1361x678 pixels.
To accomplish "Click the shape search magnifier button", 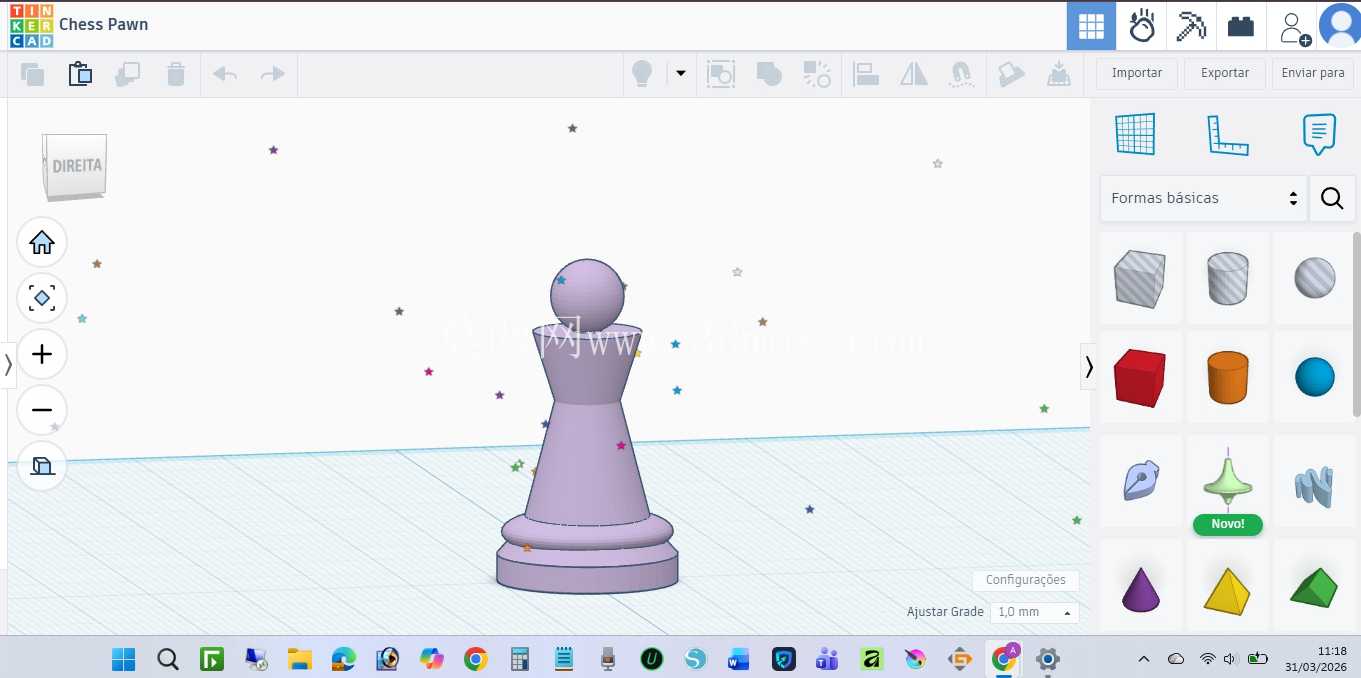I will pyautogui.click(x=1332, y=198).
